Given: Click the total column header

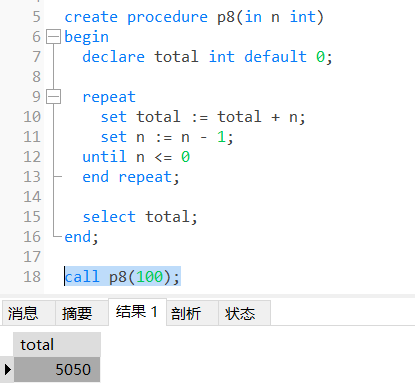Looking at the screenshot, I should pyautogui.click(x=57, y=345).
